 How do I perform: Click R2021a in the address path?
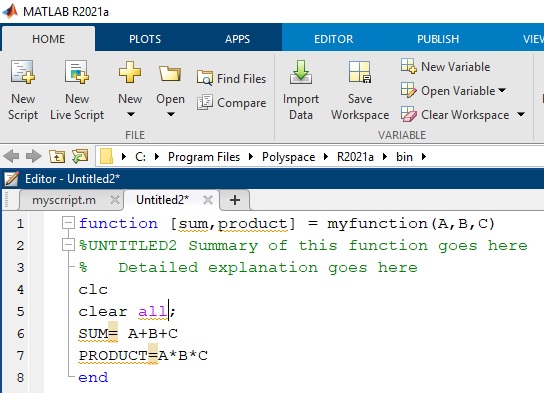355,157
